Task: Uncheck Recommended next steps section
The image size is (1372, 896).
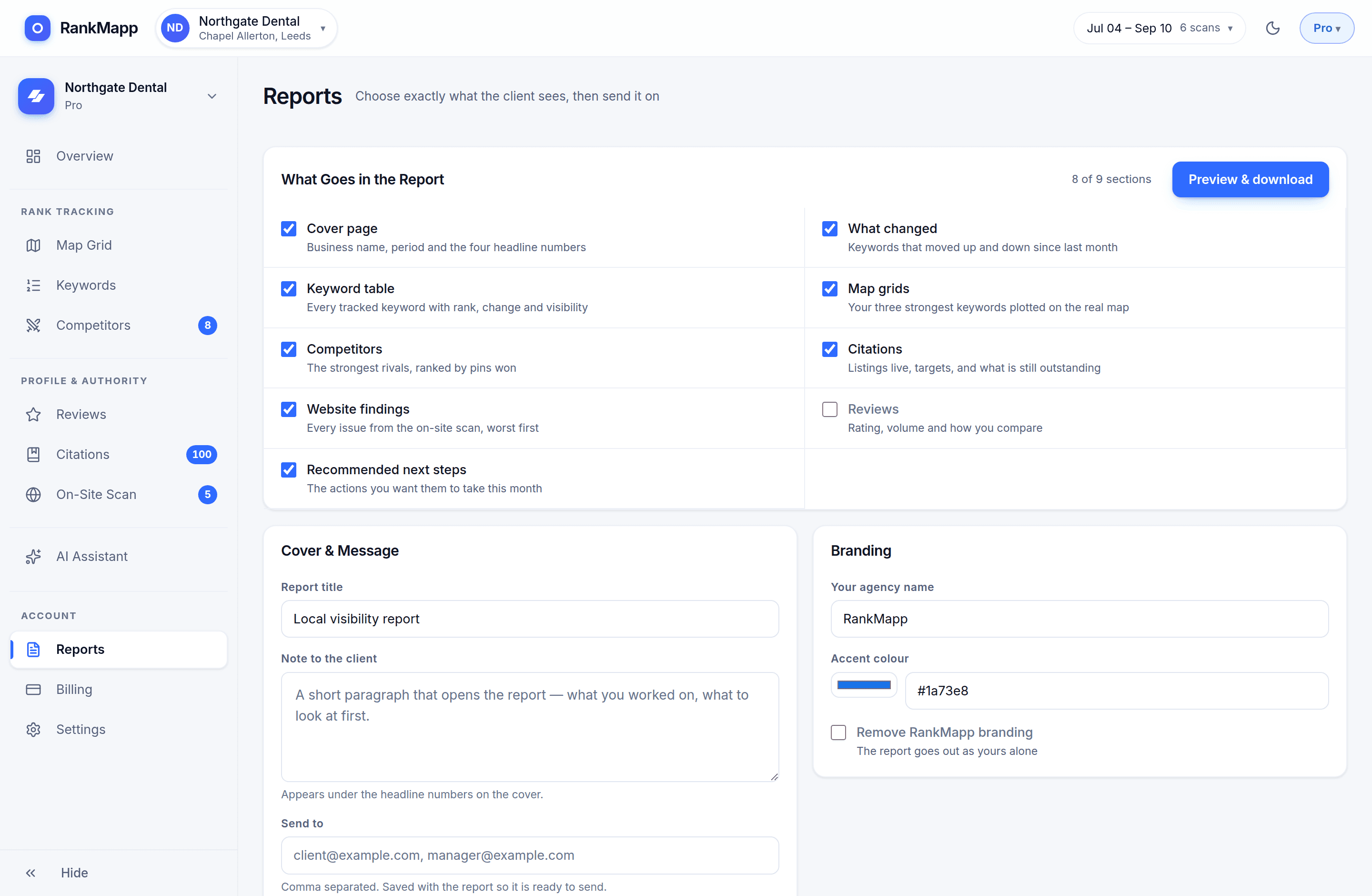Action: (288, 470)
